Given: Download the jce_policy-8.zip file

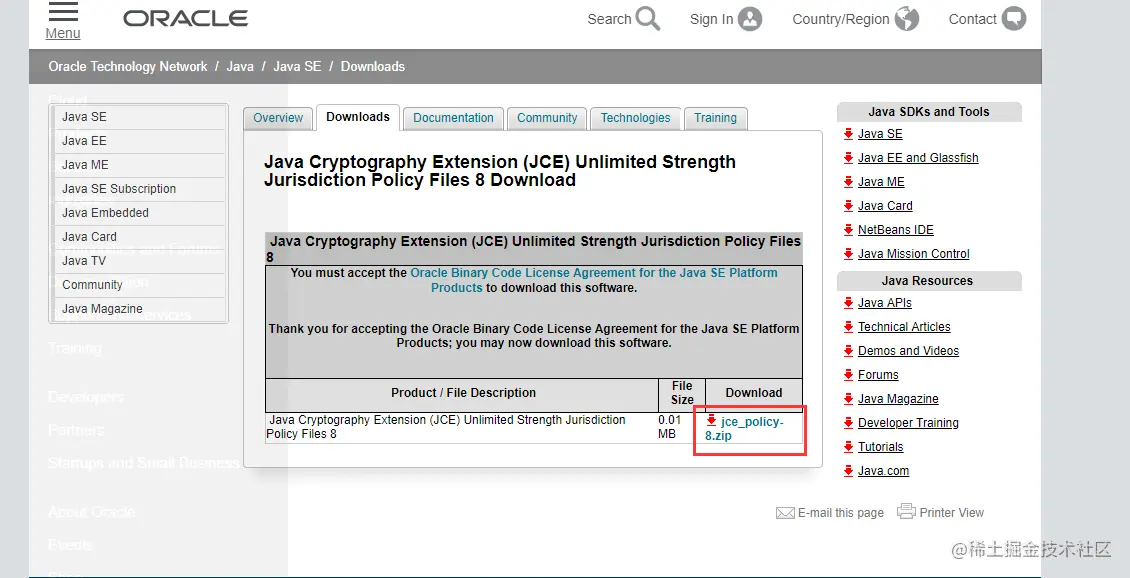Looking at the screenshot, I should [x=744, y=428].
